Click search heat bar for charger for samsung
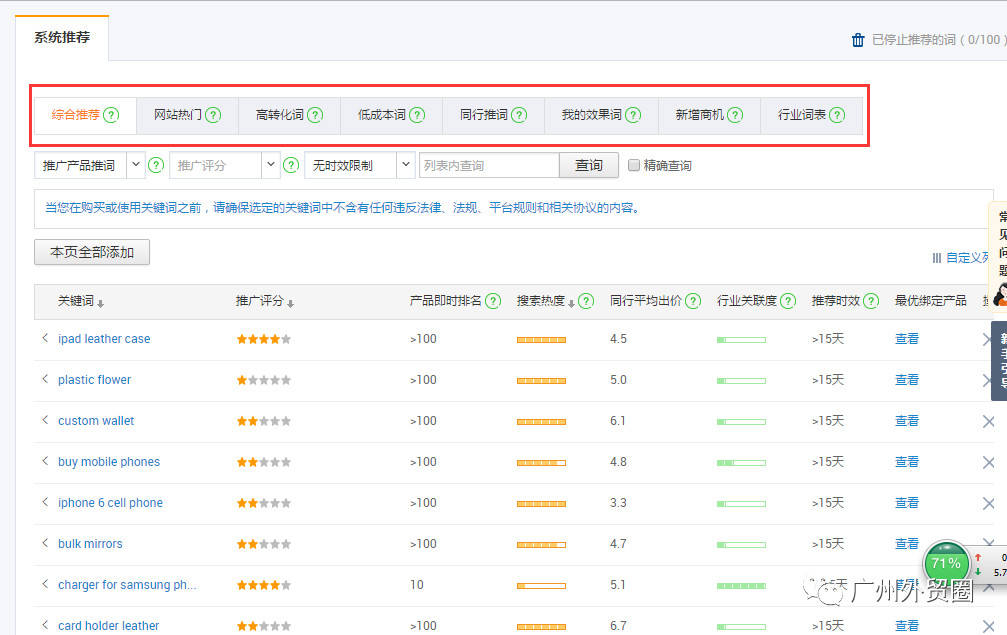 point(541,586)
